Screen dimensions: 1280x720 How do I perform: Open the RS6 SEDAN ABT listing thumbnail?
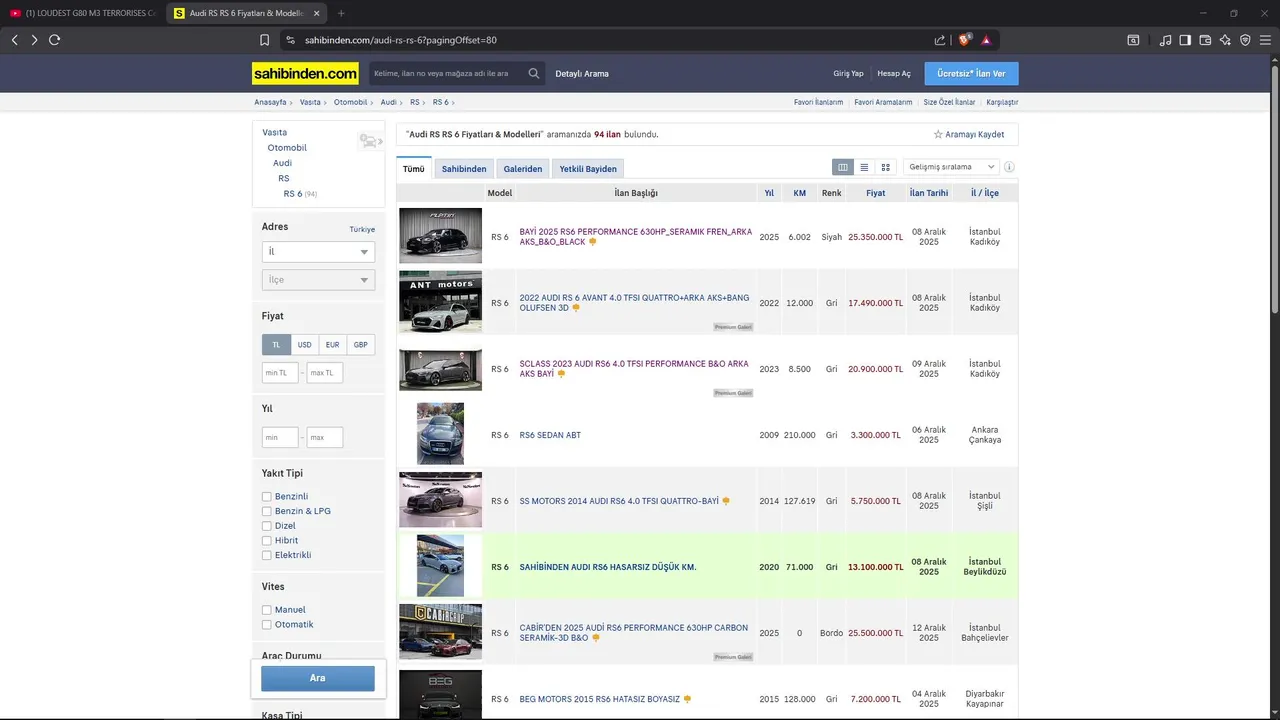click(440, 434)
